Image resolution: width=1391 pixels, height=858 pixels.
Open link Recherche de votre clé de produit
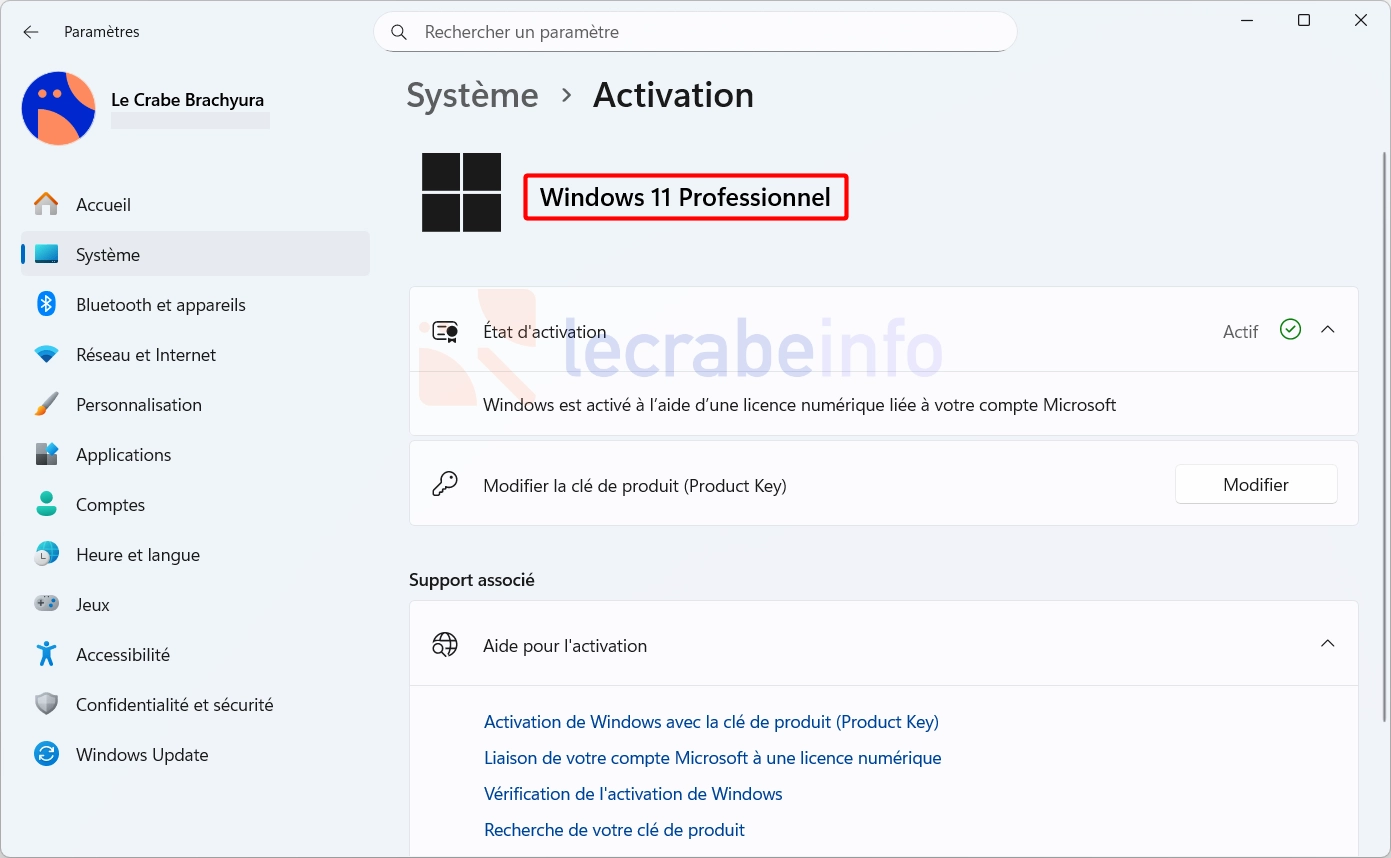(614, 830)
